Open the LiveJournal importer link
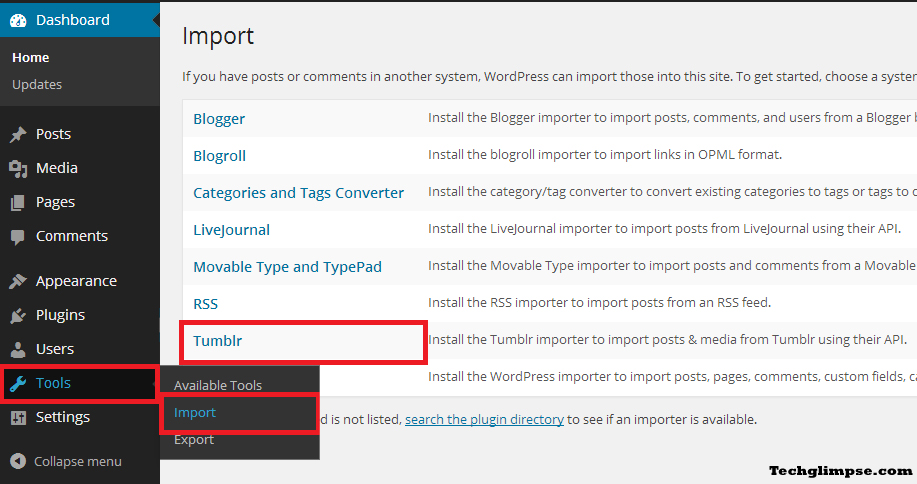The width and height of the screenshot is (917, 484). coord(232,230)
